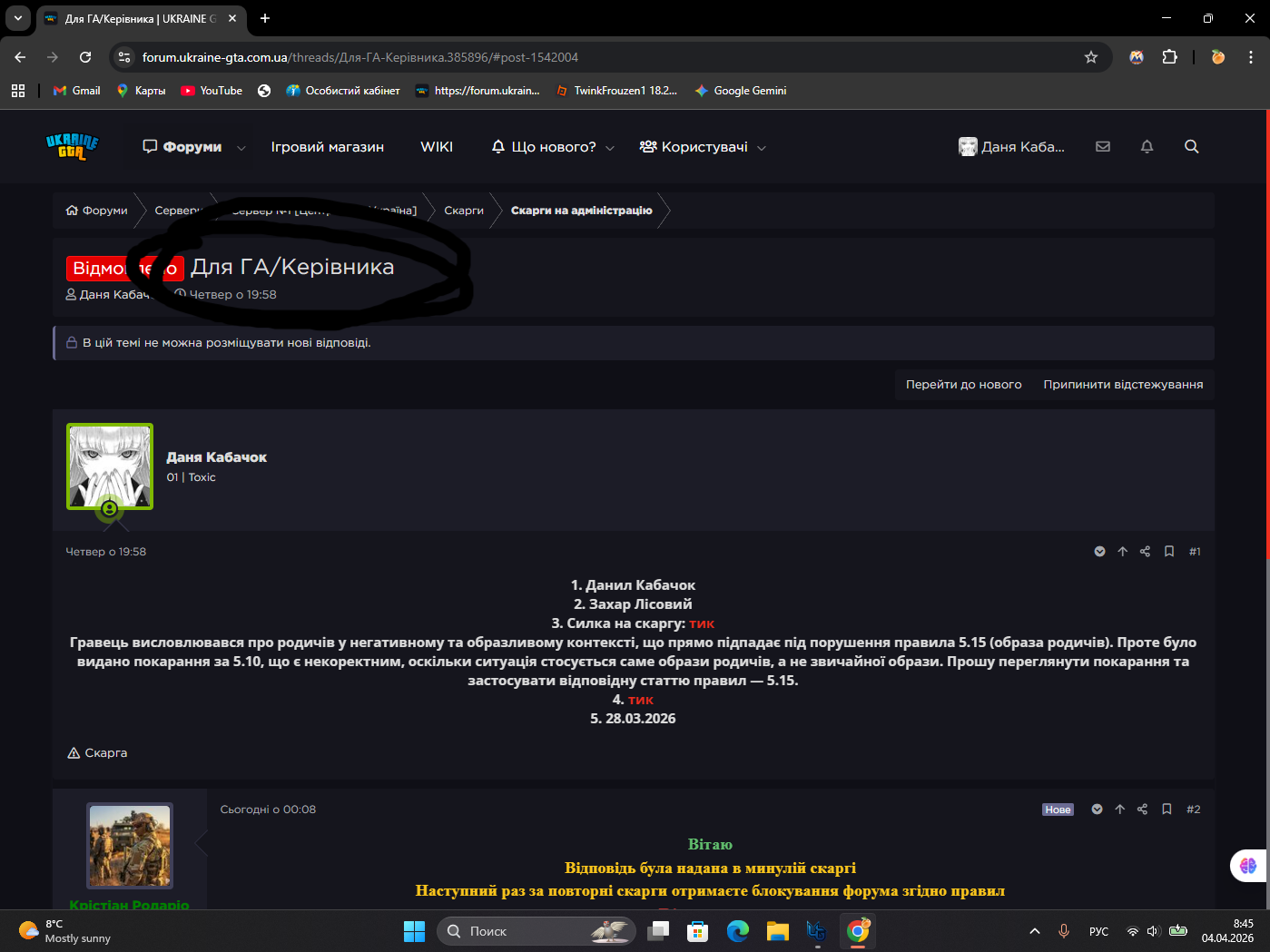Image resolution: width=1270 pixels, height=952 pixels.
Task: Follow the тик link after Силка на скаргу
Action: (702, 623)
